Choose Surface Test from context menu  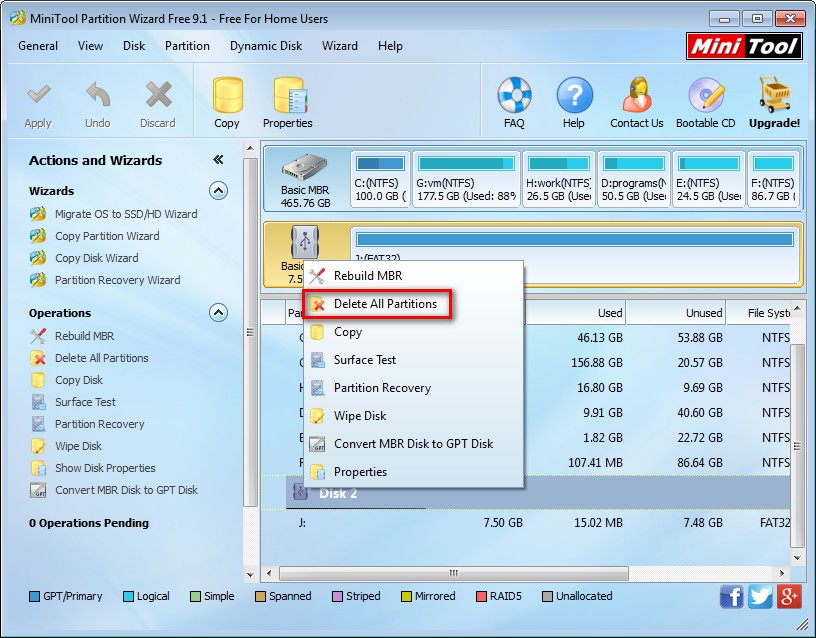(413, 360)
